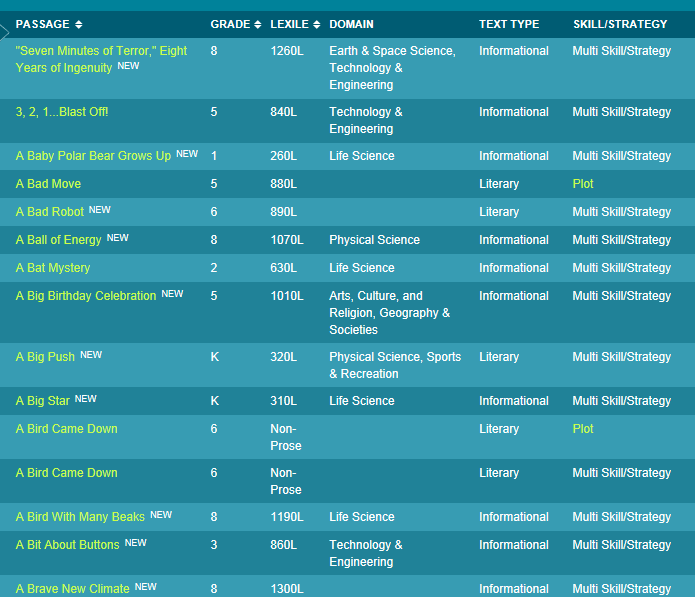Screen dimensions: 695x597
Task: Select the 320L lexile value
Action: coord(284,357)
